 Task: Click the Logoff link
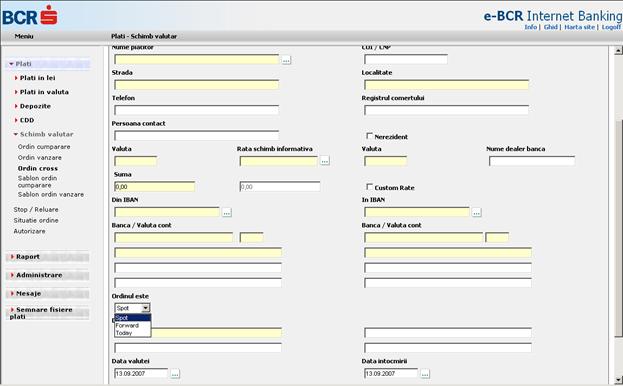tap(611, 27)
